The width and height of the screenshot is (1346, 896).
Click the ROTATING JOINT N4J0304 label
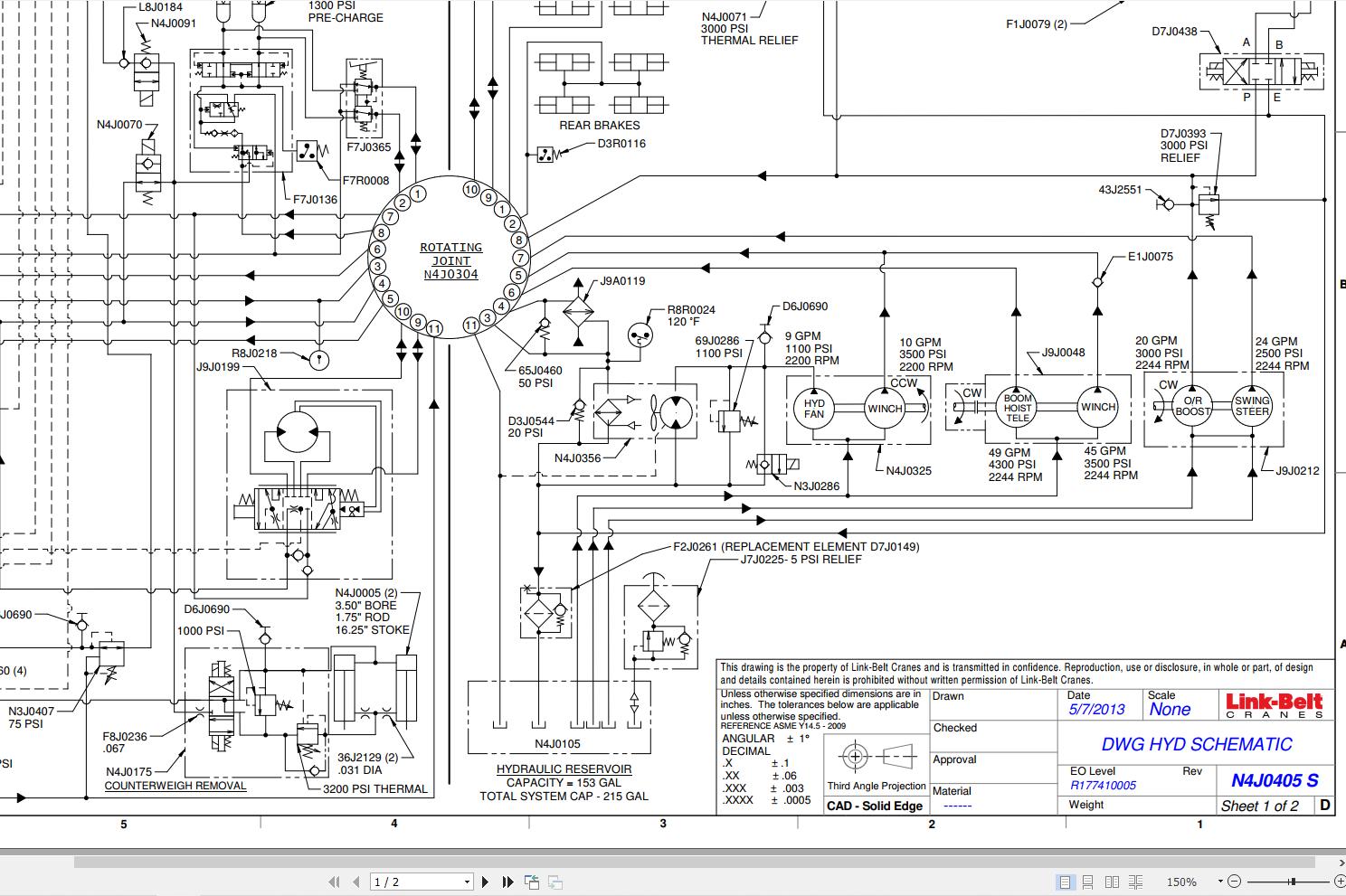pos(450,260)
